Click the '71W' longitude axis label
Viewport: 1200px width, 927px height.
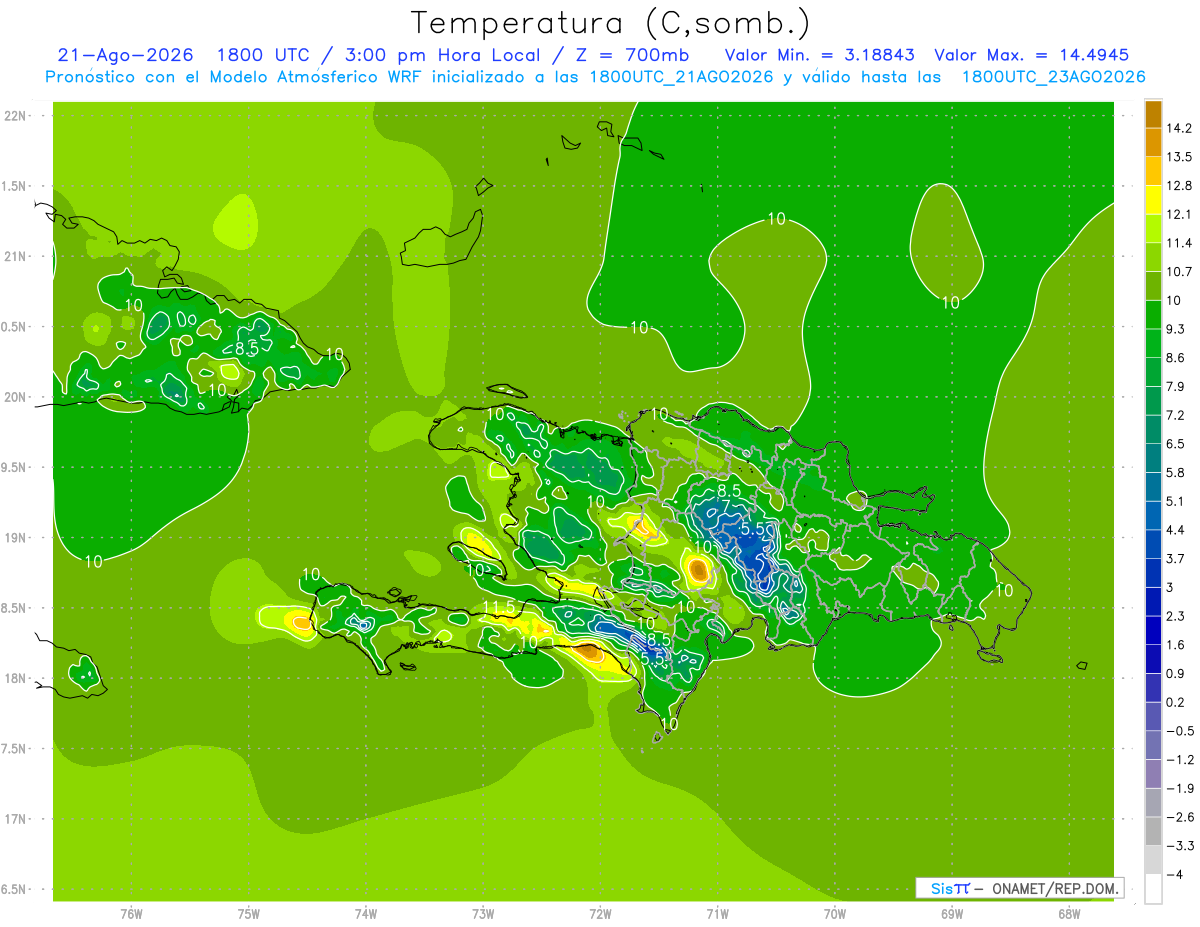(717, 914)
